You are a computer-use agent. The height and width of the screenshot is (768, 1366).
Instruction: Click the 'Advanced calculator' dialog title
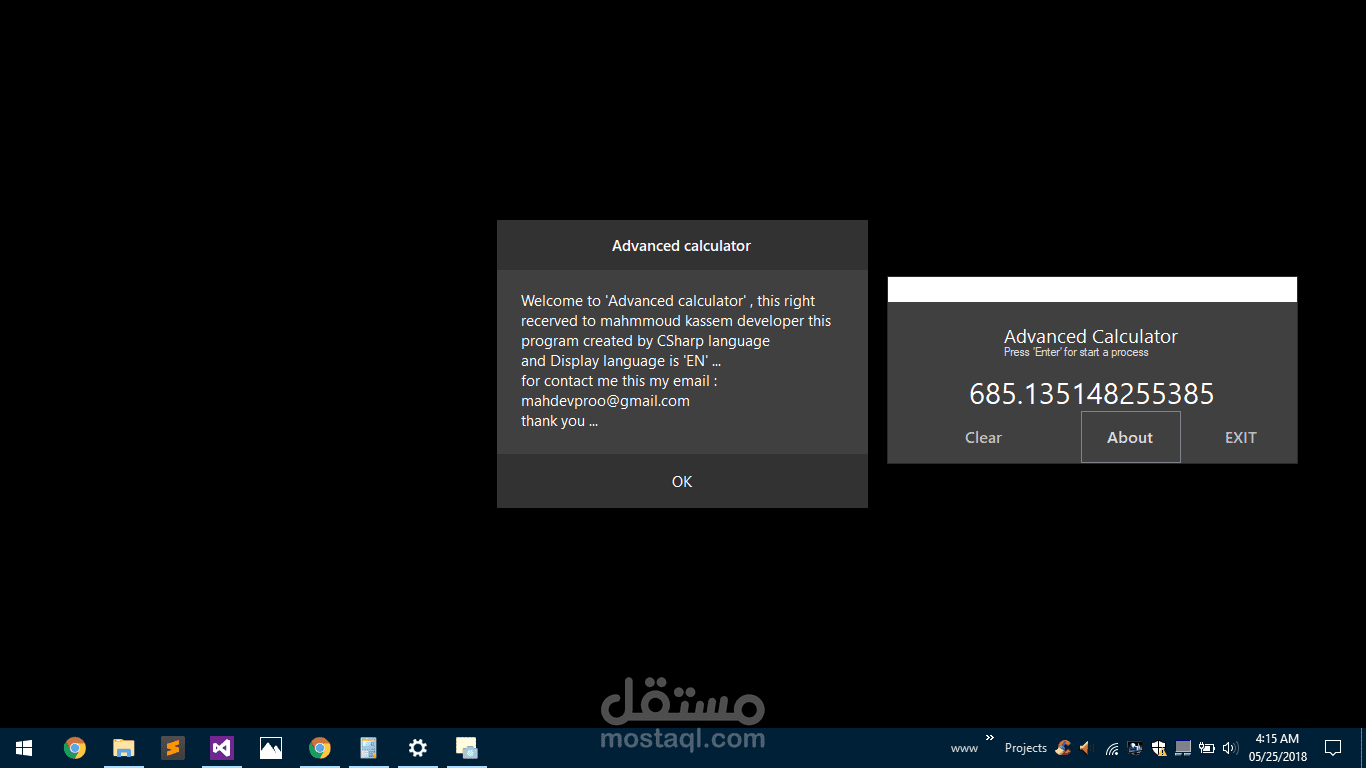[x=681, y=246]
